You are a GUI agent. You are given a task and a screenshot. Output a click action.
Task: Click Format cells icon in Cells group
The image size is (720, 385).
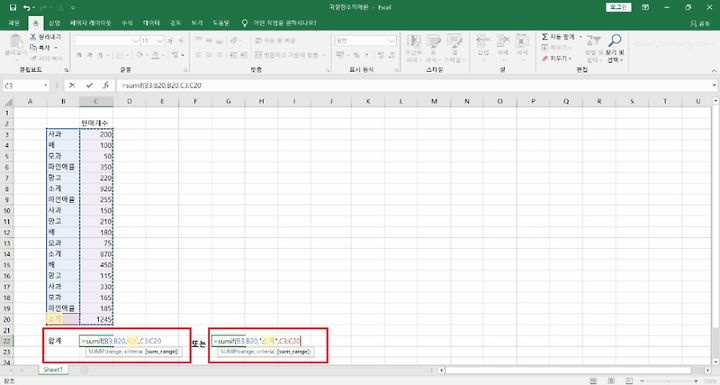point(522,41)
